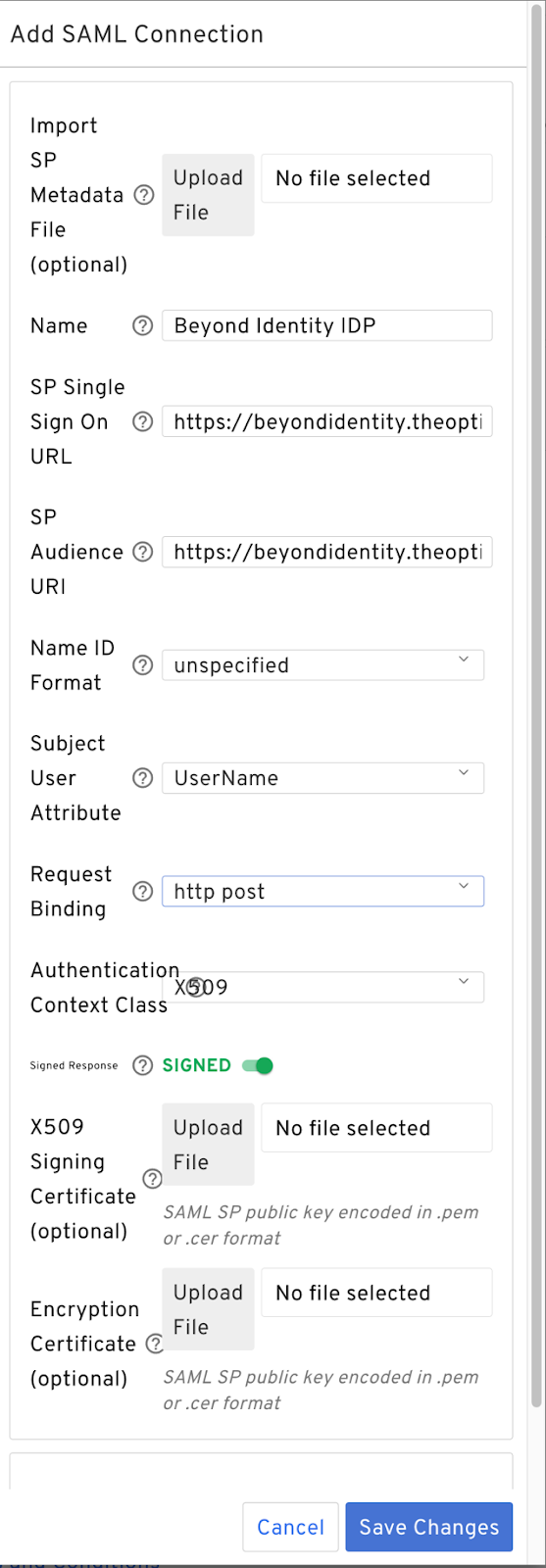Click the green SIGNED label
546x1568 pixels.
click(197, 1065)
